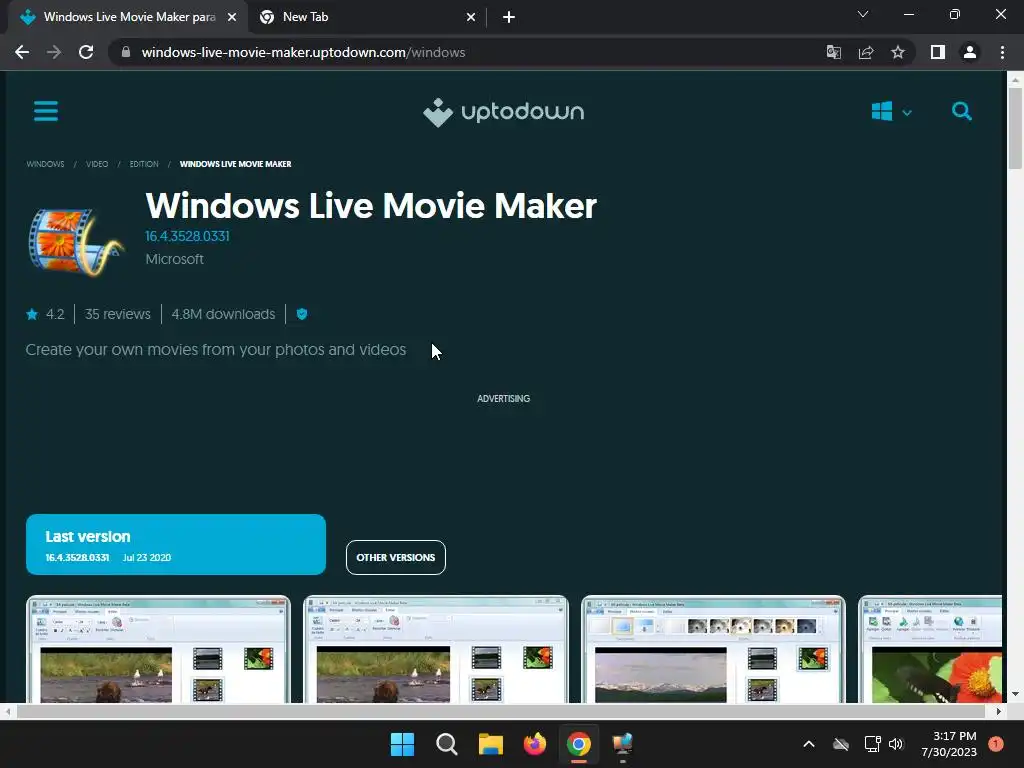This screenshot has height=768, width=1024.
Task: Focus the address bar URL
Action: point(303,52)
